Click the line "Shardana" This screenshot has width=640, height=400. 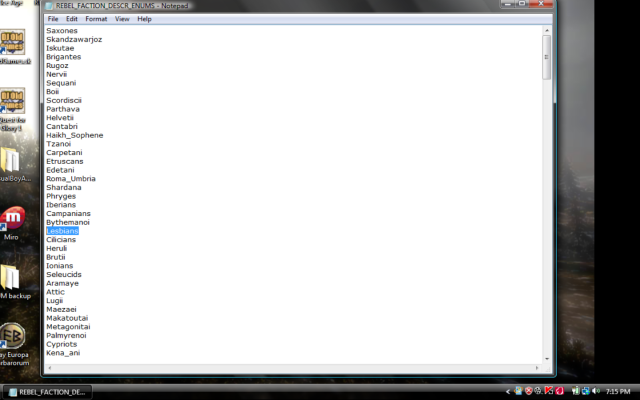point(64,187)
